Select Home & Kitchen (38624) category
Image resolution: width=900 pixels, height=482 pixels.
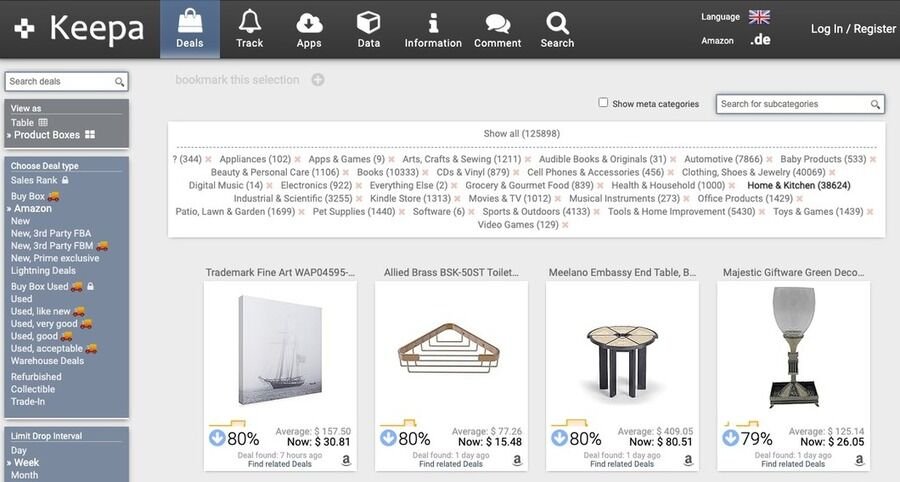[x=798, y=185]
